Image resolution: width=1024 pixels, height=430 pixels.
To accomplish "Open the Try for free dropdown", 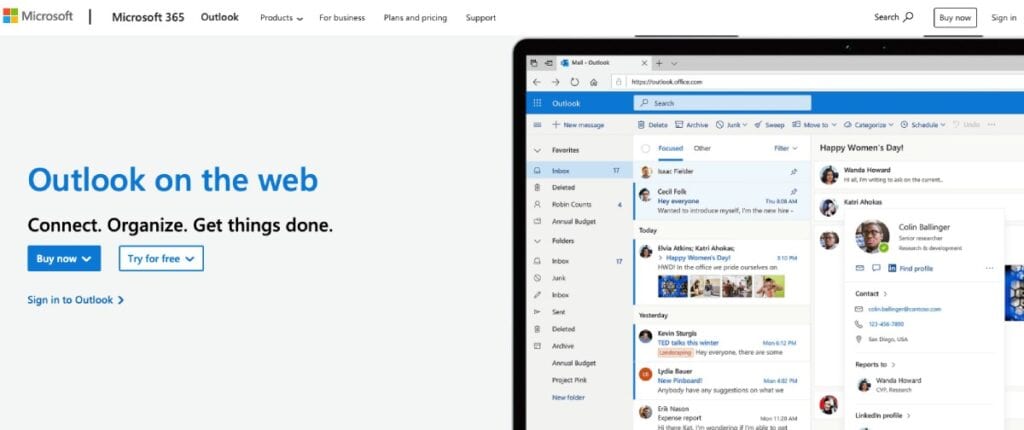I will pos(161,258).
